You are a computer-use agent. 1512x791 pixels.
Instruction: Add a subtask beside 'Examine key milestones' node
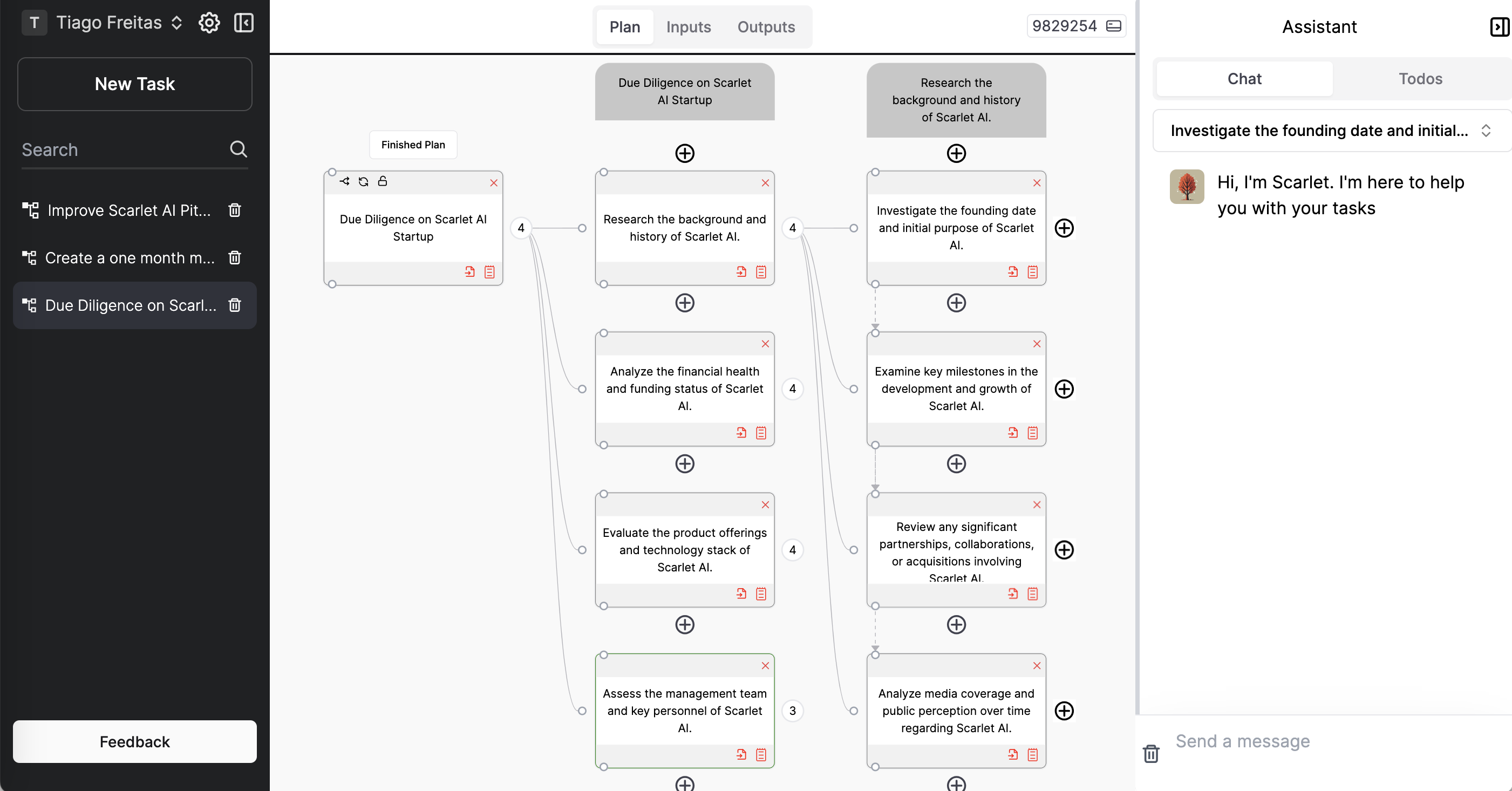[x=1064, y=389]
